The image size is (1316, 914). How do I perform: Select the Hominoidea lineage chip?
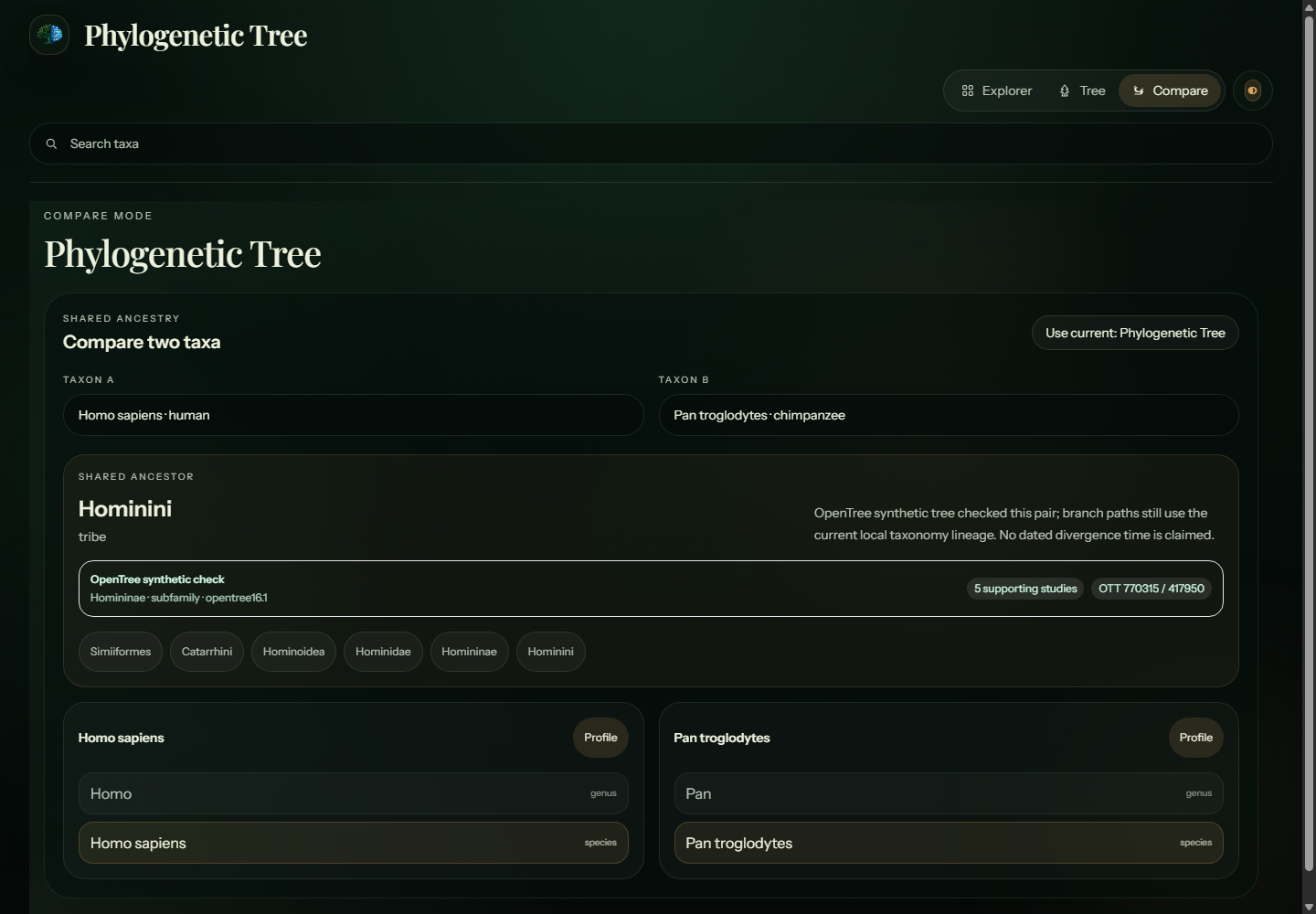coord(293,652)
